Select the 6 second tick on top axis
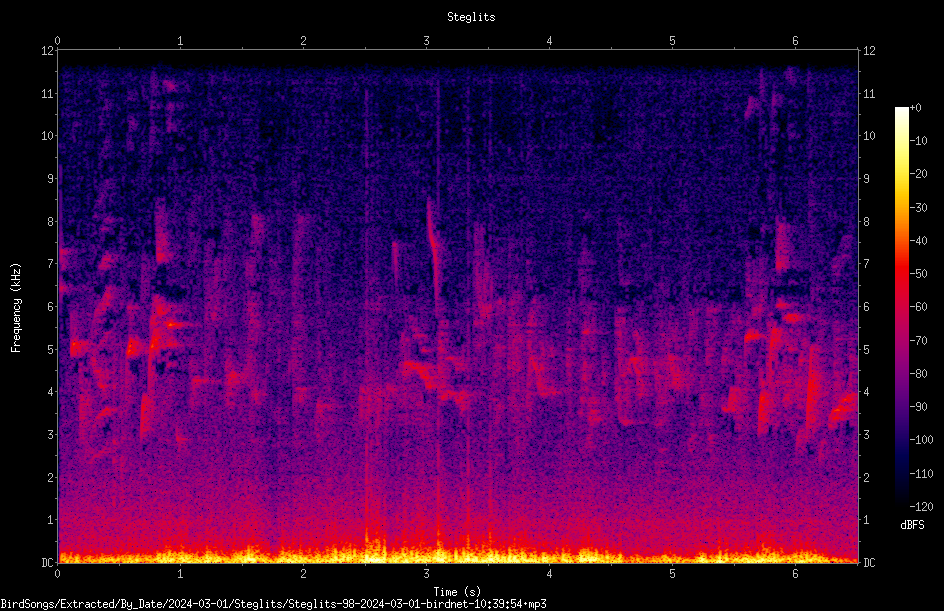Image resolution: width=944 pixels, height=611 pixels. [795, 41]
